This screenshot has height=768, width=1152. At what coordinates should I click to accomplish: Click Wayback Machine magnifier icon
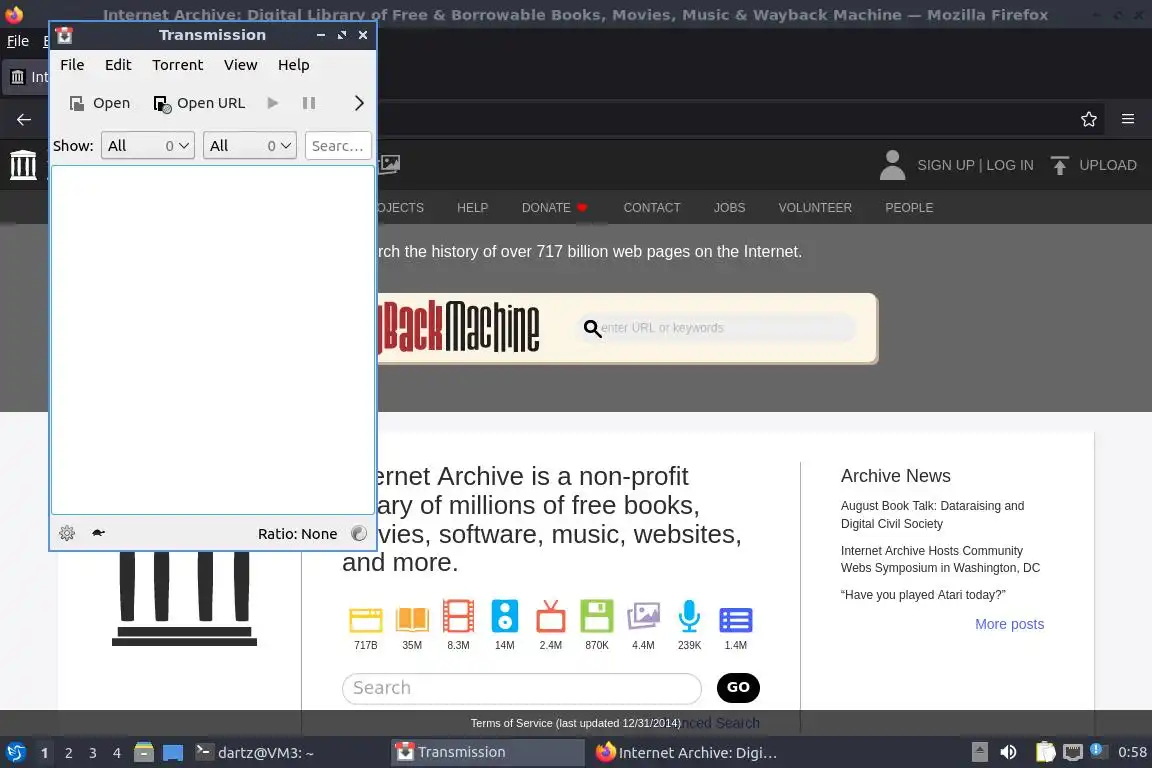[x=592, y=328]
